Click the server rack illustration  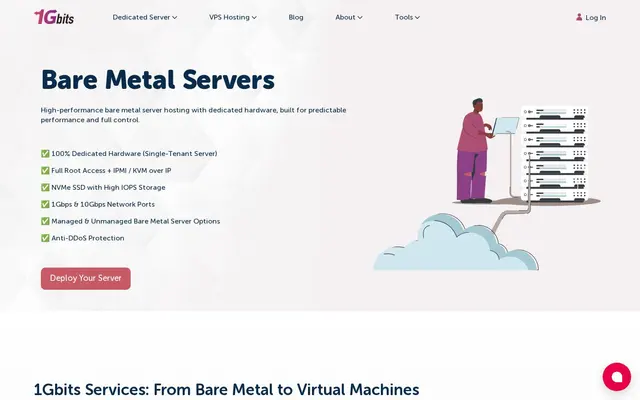(554, 154)
